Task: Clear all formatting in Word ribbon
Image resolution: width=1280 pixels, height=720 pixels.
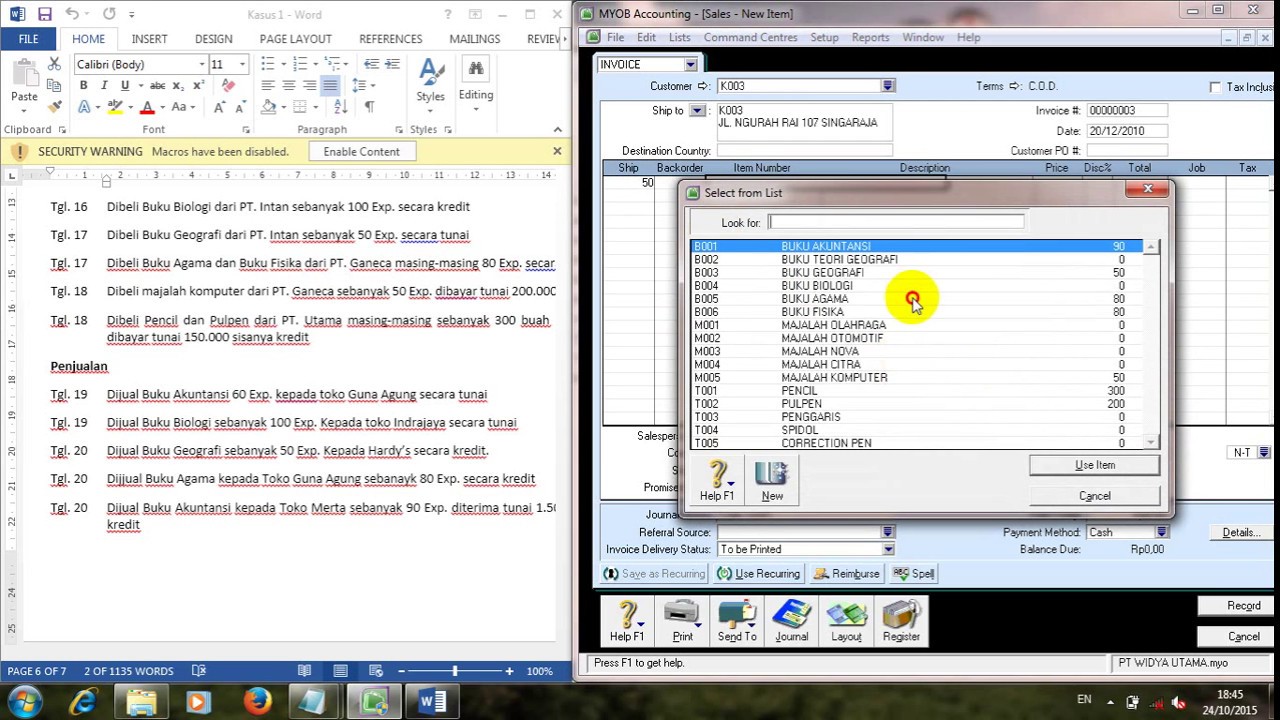Action: point(228,85)
